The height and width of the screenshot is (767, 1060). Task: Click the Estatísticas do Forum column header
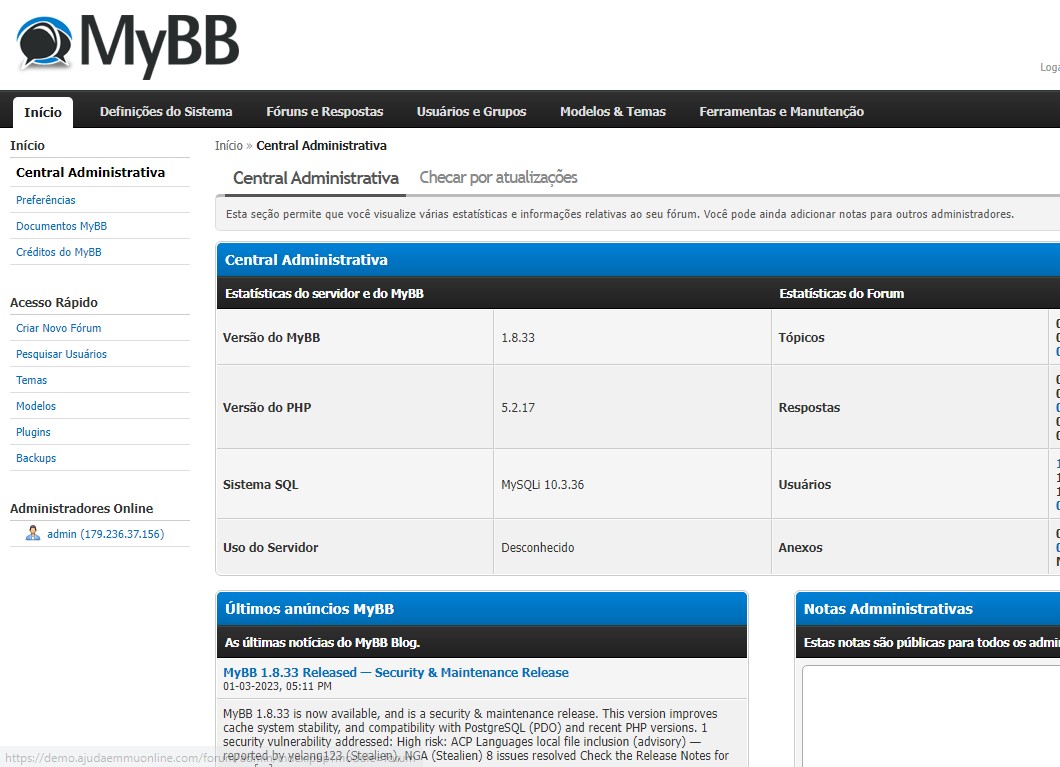(x=842, y=293)
